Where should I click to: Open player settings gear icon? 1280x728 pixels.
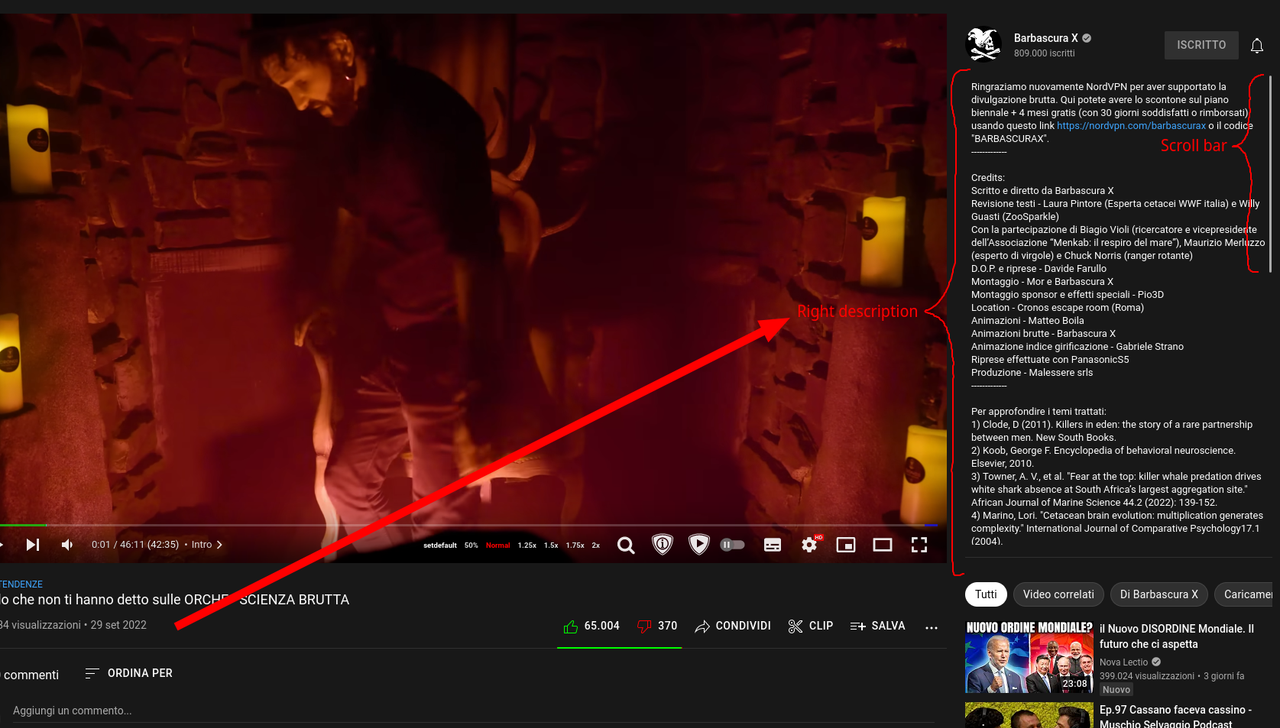[x=809, y=545]
